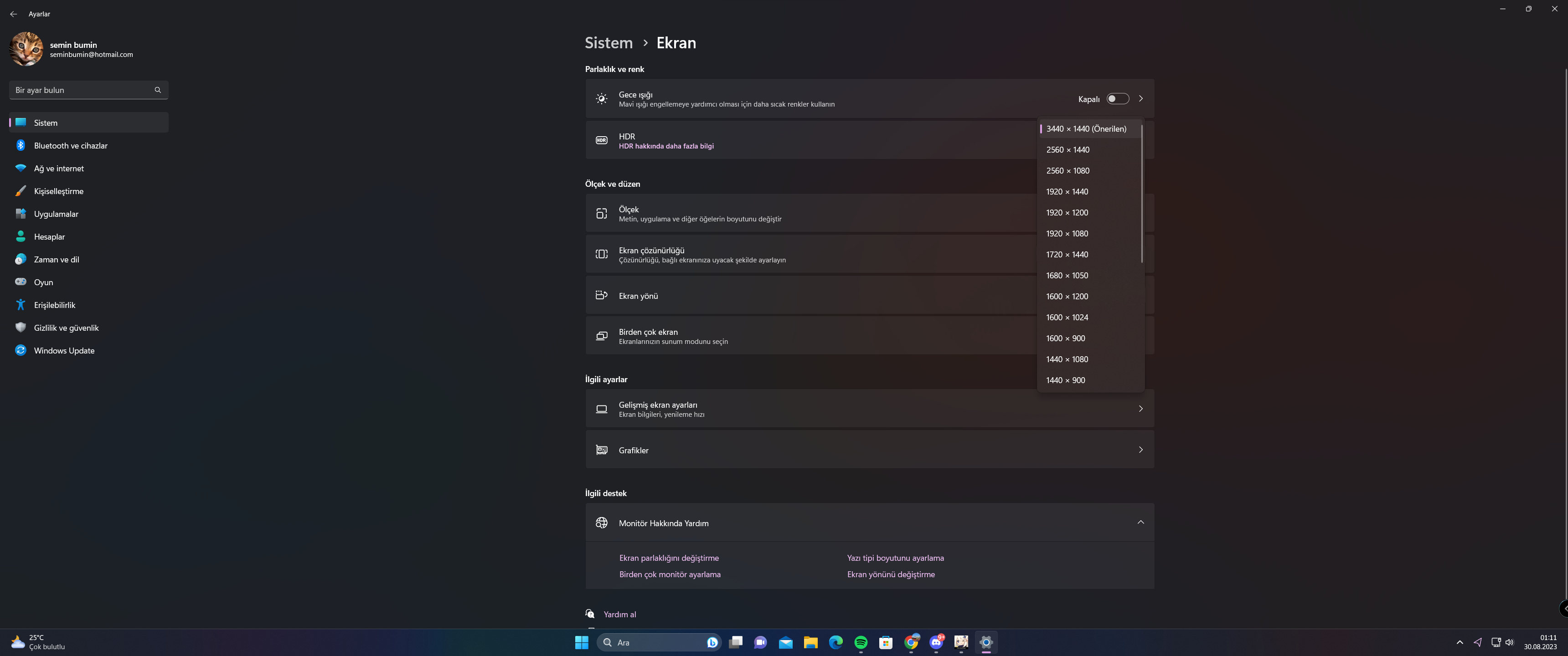Open Bluetooth ve cihazlar settings
Viewport: 1568px width, 656px height.
(70, 145)
